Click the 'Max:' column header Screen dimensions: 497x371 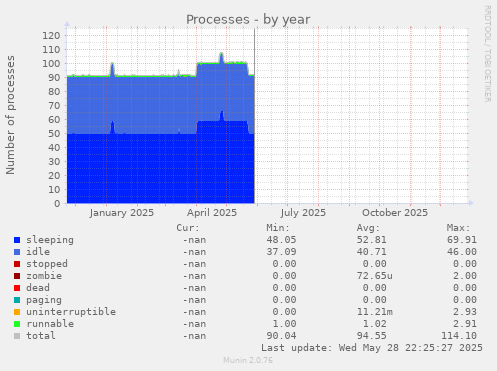(x=458, y=228)
